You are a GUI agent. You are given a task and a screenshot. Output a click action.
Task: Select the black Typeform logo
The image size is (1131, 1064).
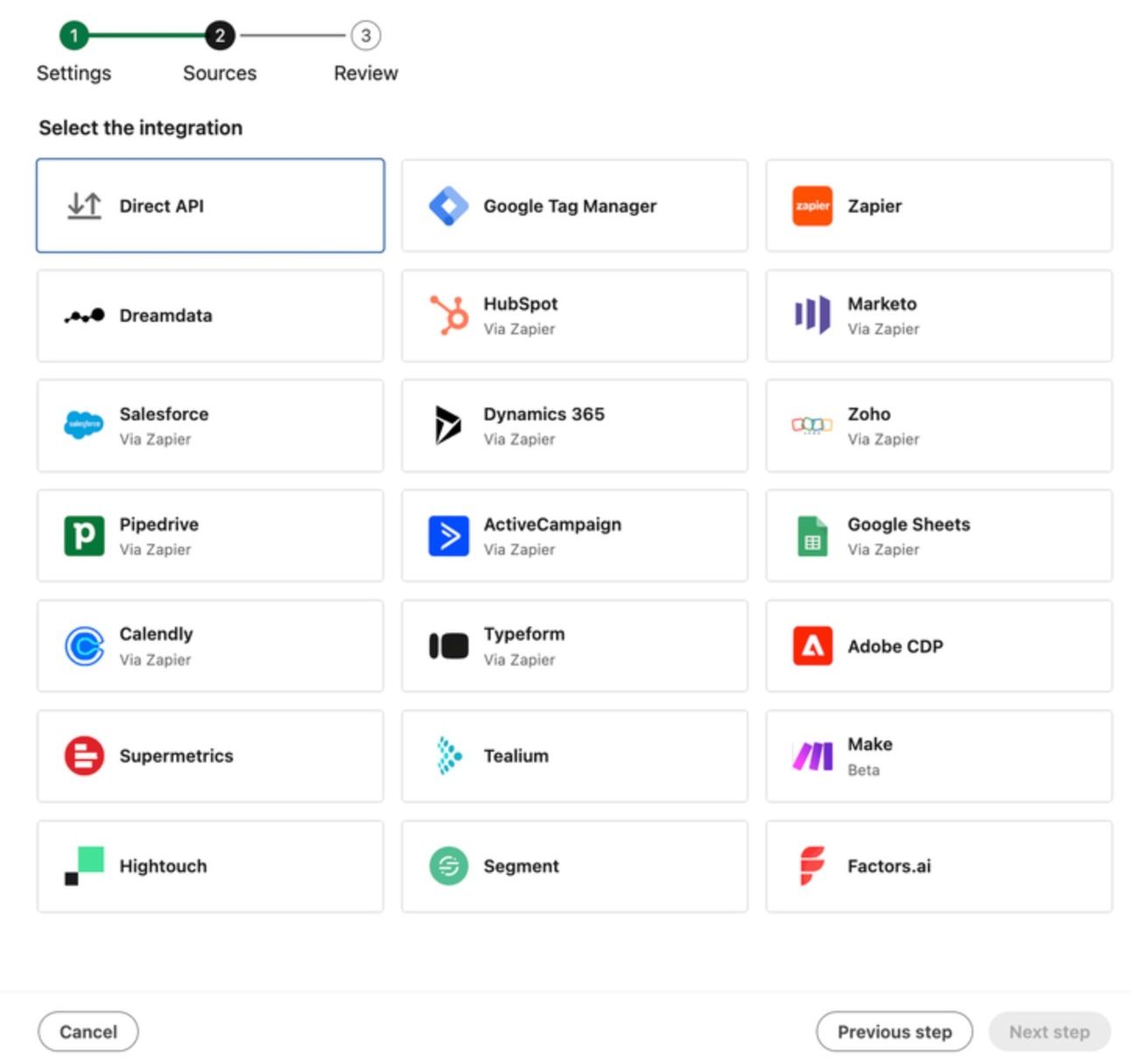[448, 645]
